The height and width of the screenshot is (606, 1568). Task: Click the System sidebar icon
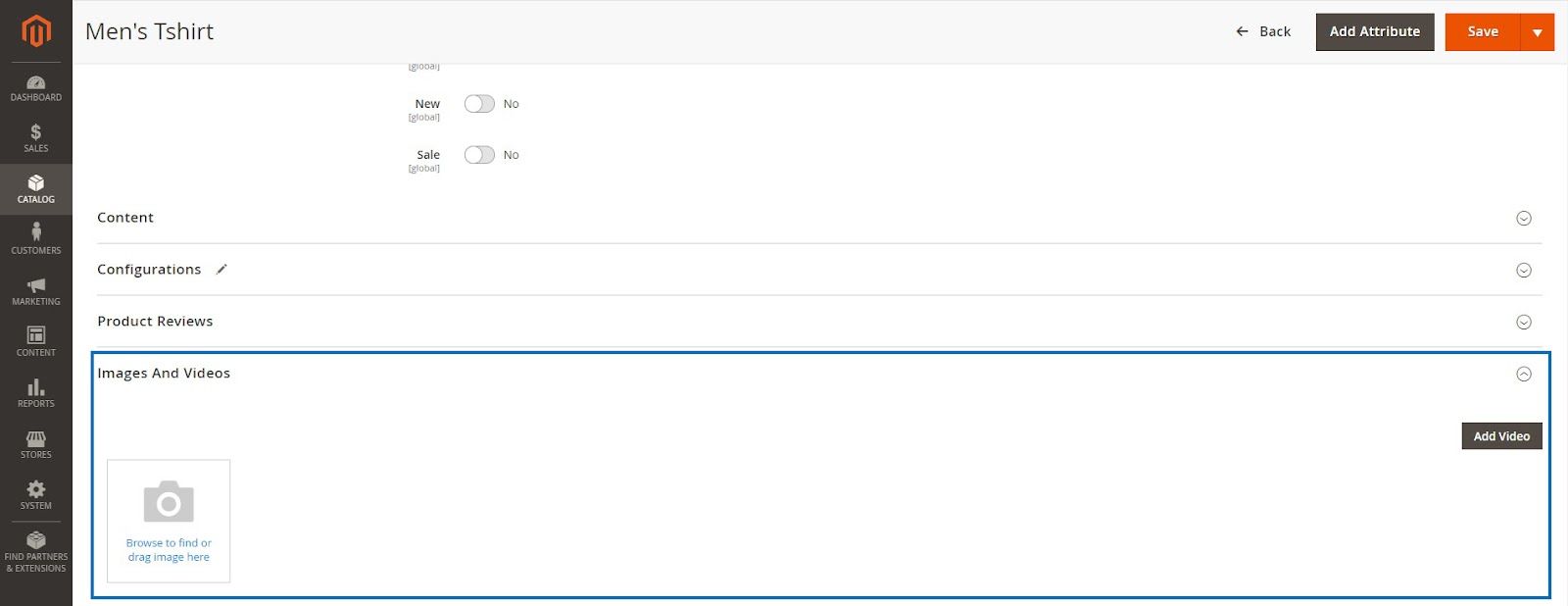(x=35, y=490)
